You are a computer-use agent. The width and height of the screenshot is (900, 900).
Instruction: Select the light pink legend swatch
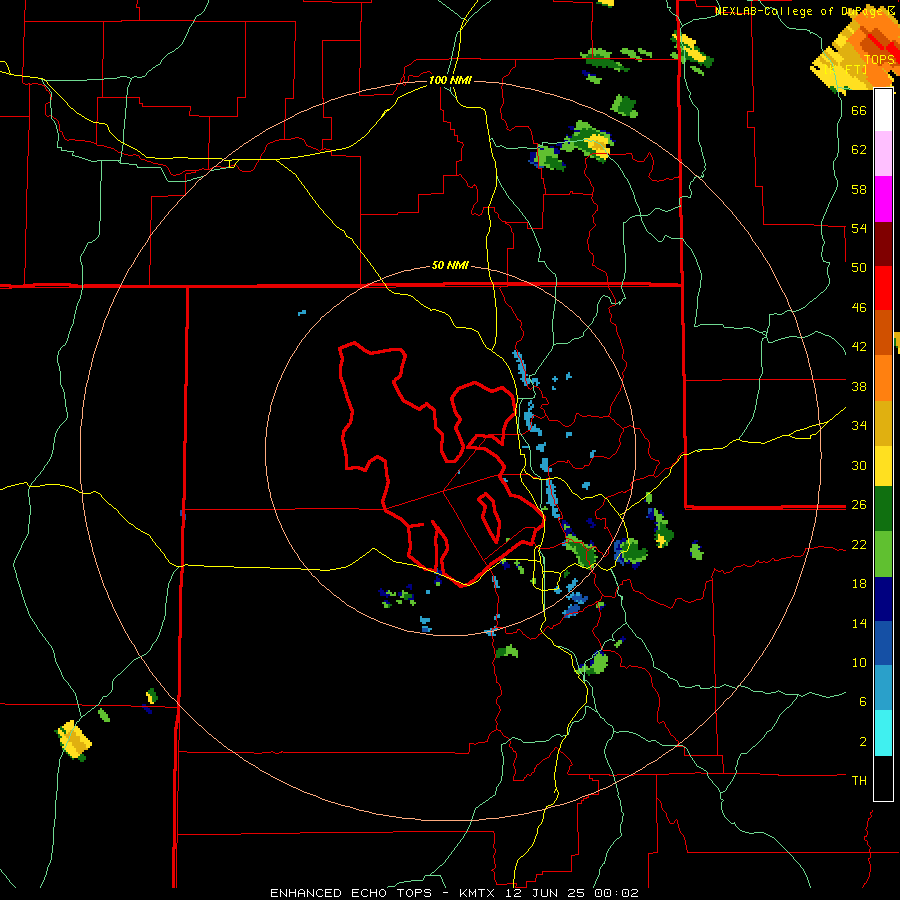click(x=883, y=154)
